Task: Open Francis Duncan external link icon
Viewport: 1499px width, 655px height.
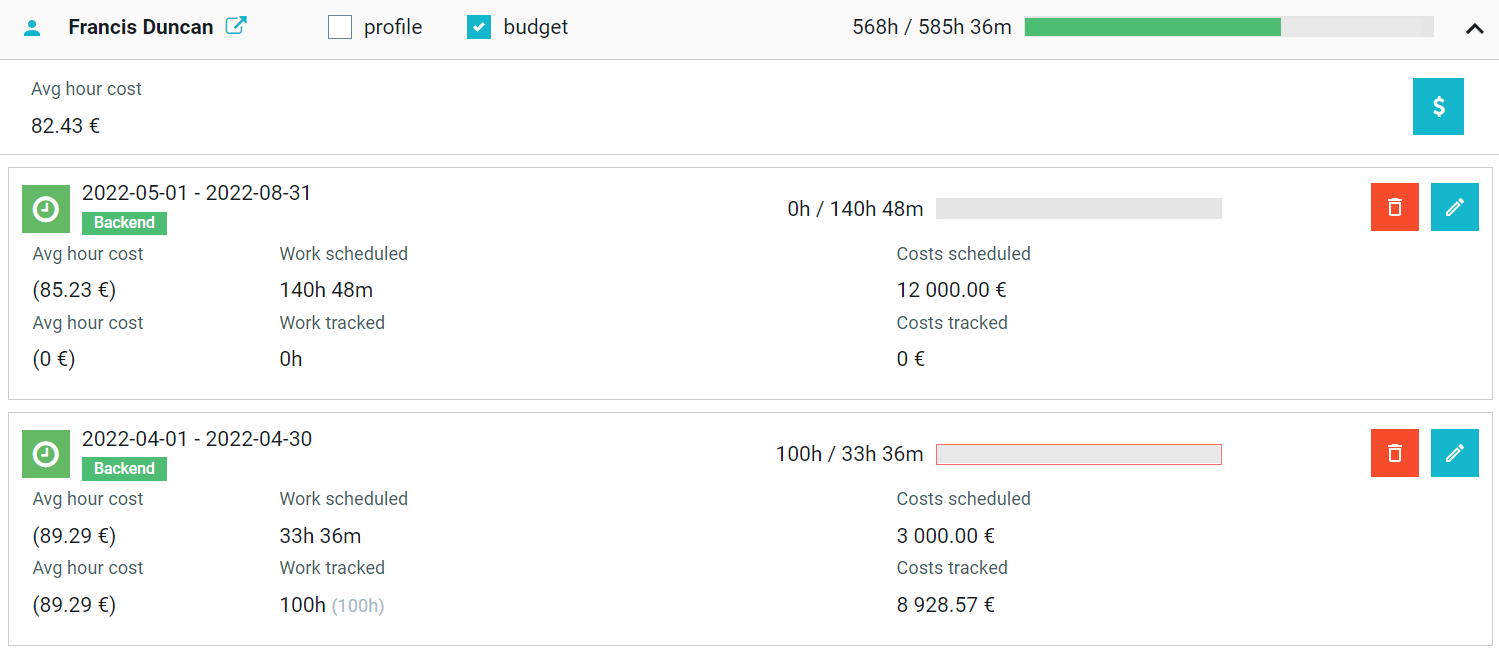Action: click(236, 26)
